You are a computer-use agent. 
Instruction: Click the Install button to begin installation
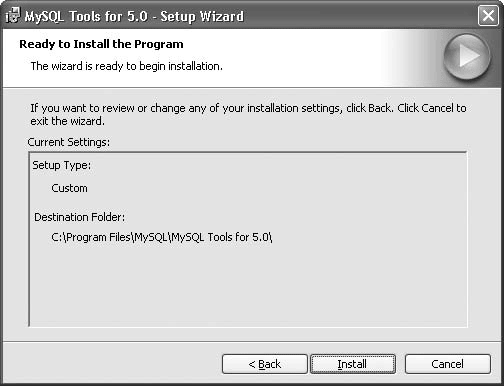click(x=353, y=364)
